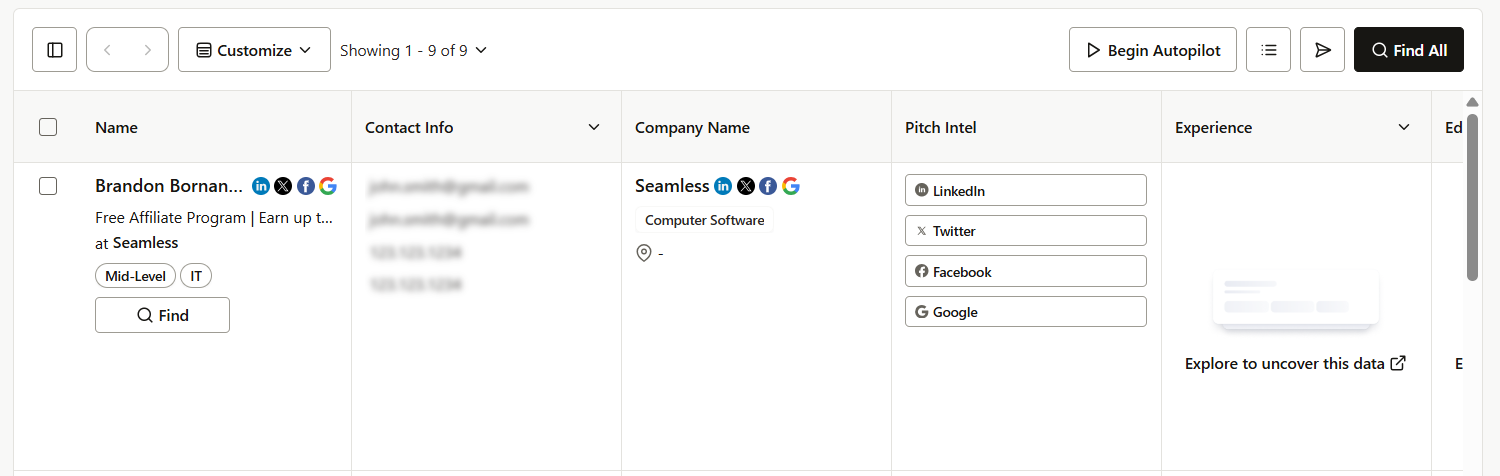Toggle the sidebar panel icon
Screen dimensions: 1500x476
point(55,50)
